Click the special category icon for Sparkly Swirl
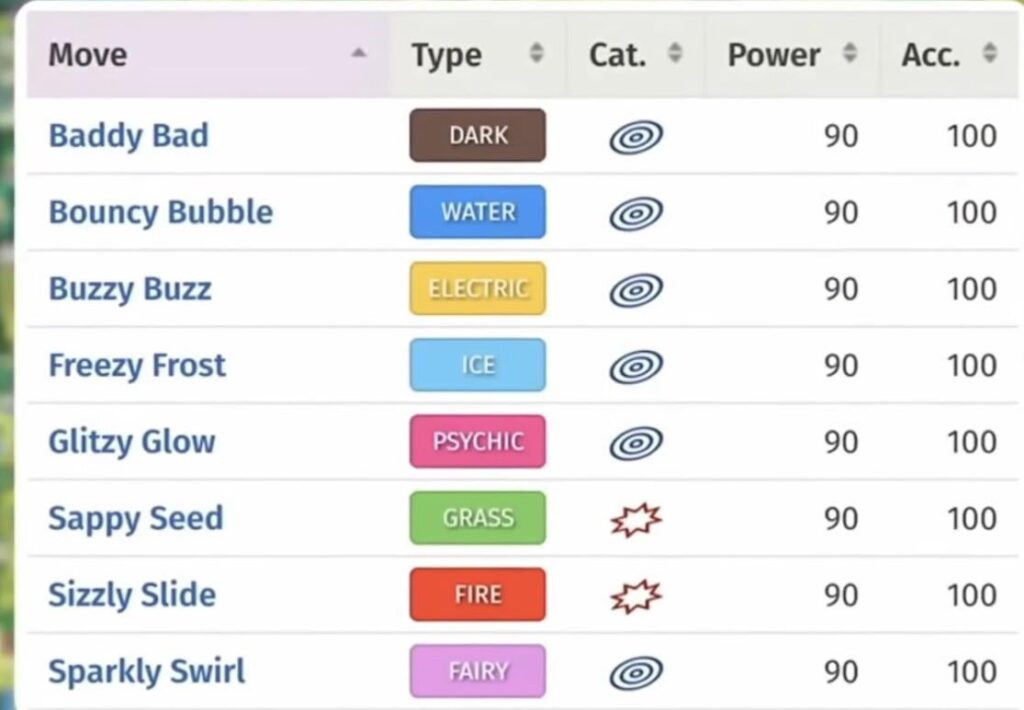The image size is (1024, 710). [x=636, y=671]
